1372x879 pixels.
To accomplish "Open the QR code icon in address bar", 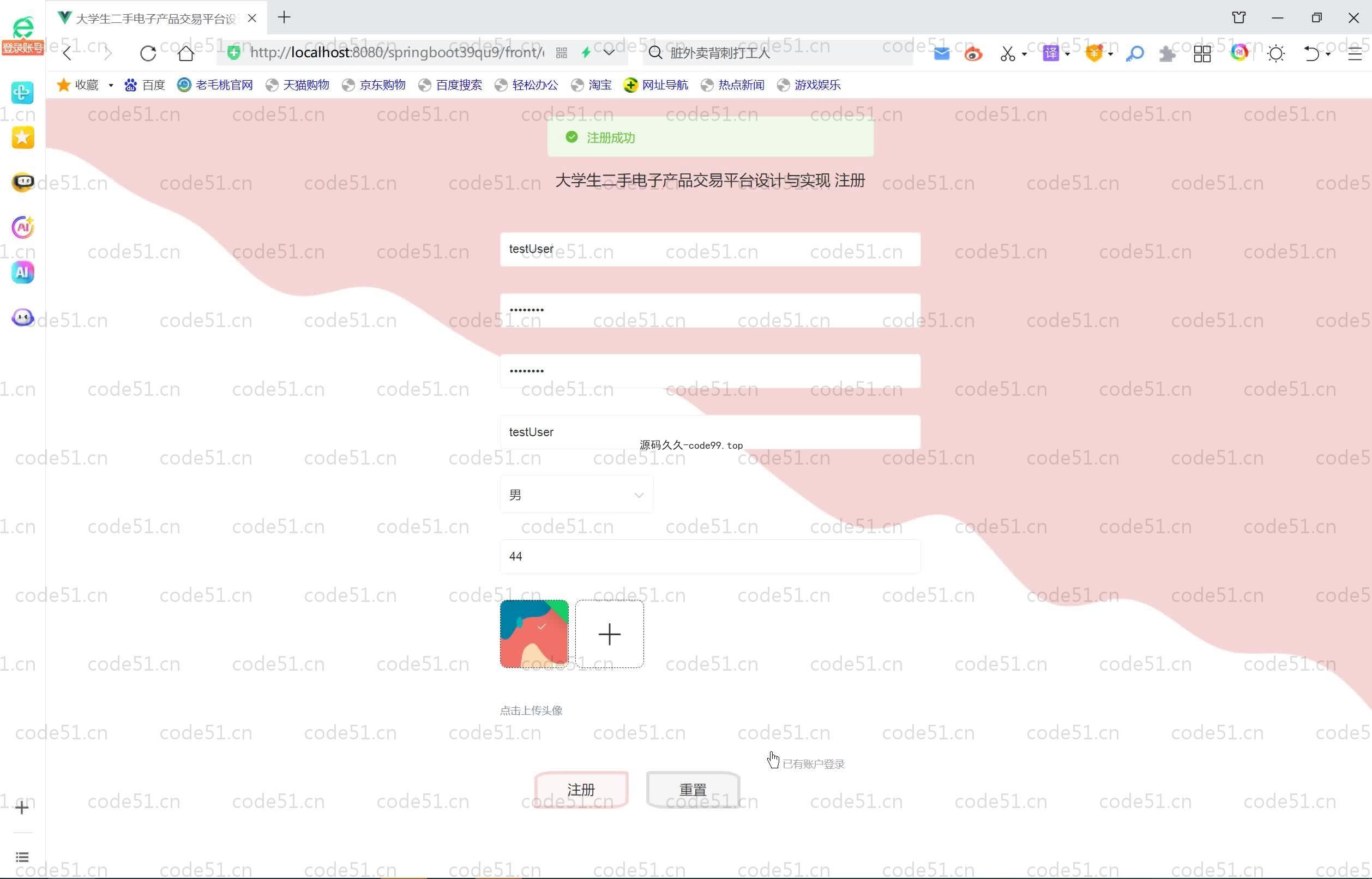I will pyautogui.click(x=562, y=53).
